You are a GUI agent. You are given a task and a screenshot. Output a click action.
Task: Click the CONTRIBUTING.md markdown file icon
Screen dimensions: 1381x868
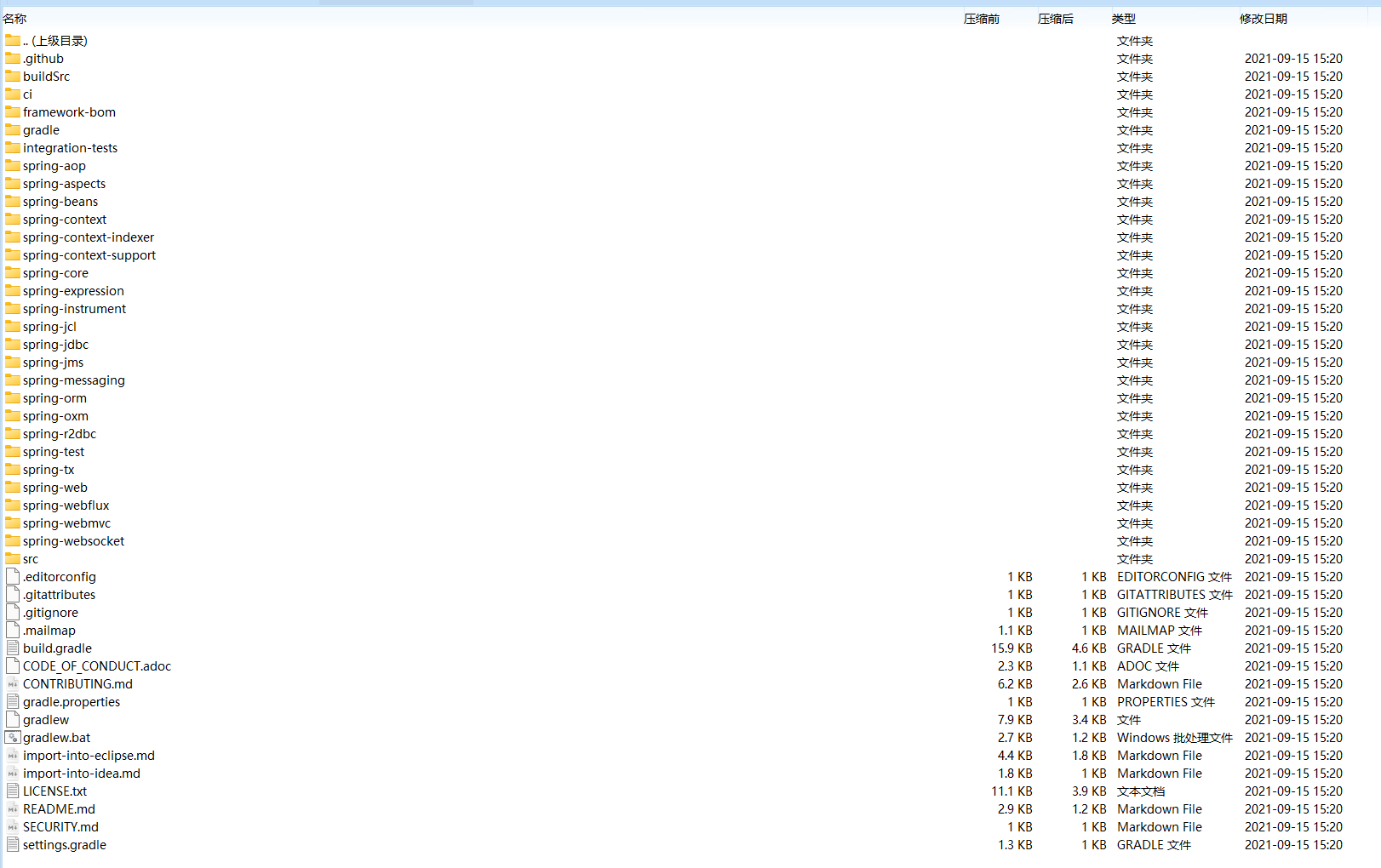coord(13,683)
